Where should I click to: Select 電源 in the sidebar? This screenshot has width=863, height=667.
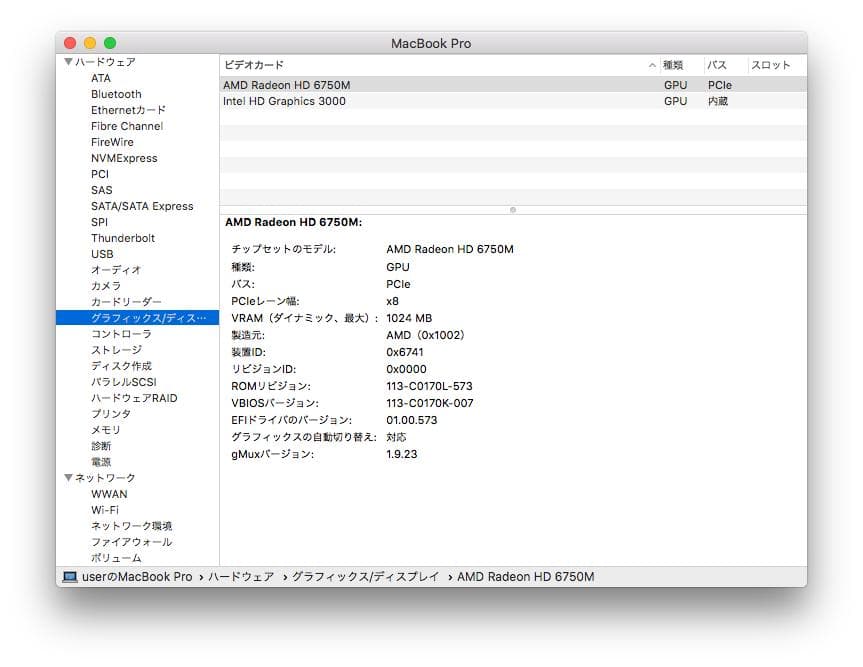pyautogui.click(x=101, y=461)
